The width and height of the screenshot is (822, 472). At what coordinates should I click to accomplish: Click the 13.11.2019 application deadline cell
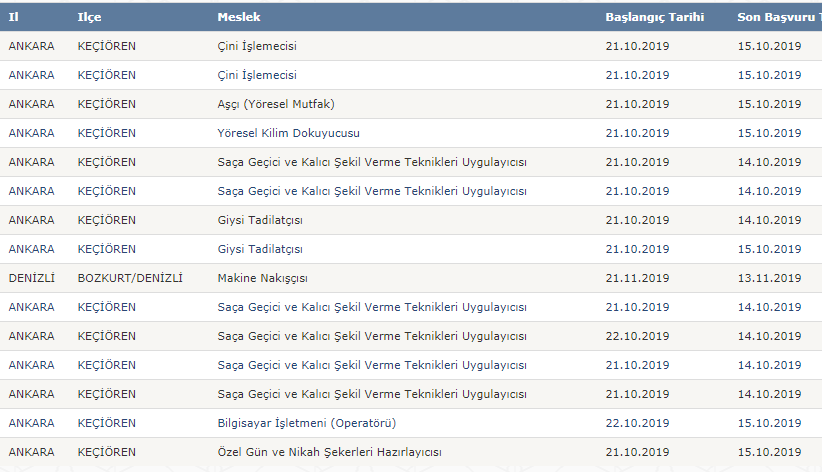click(x=770, y=278)
